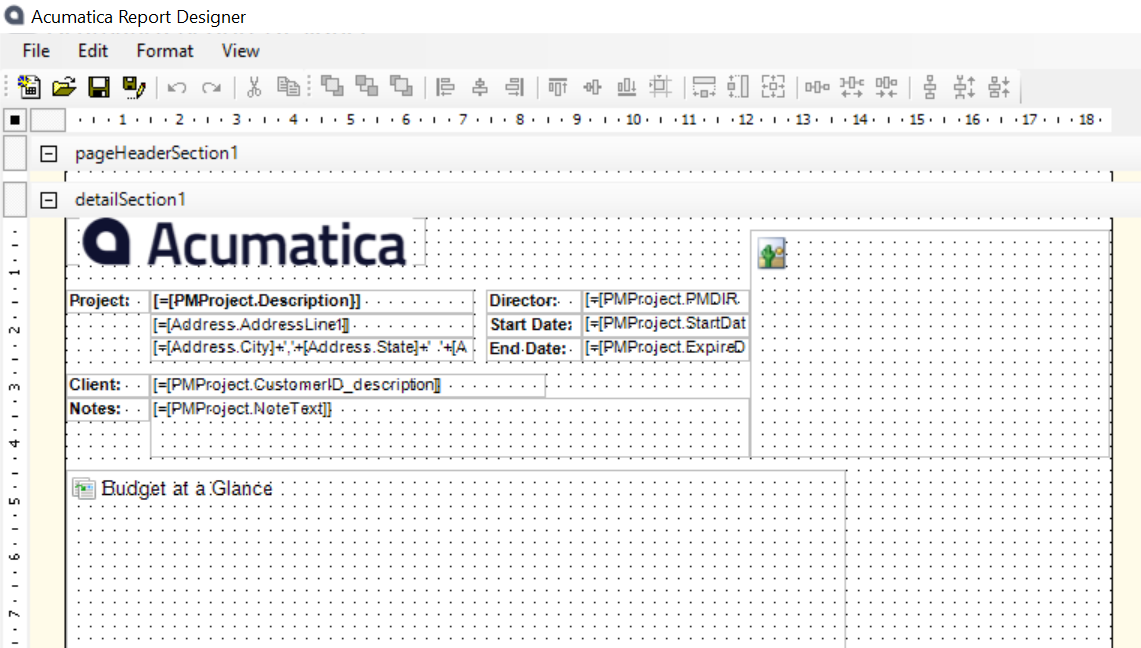Viewport: 1141px width, 648px height.
Task: Select the PMProject.NoteText field
Action: pyautogui.click(x=450, y=428)
